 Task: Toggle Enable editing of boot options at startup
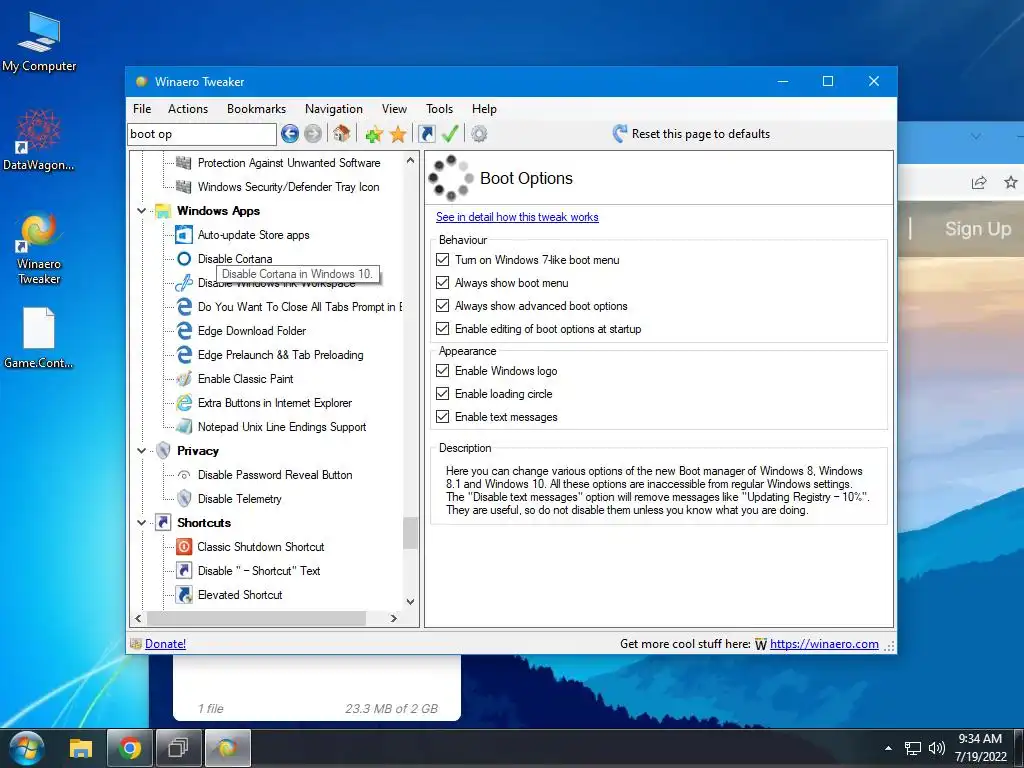(443, 328)
